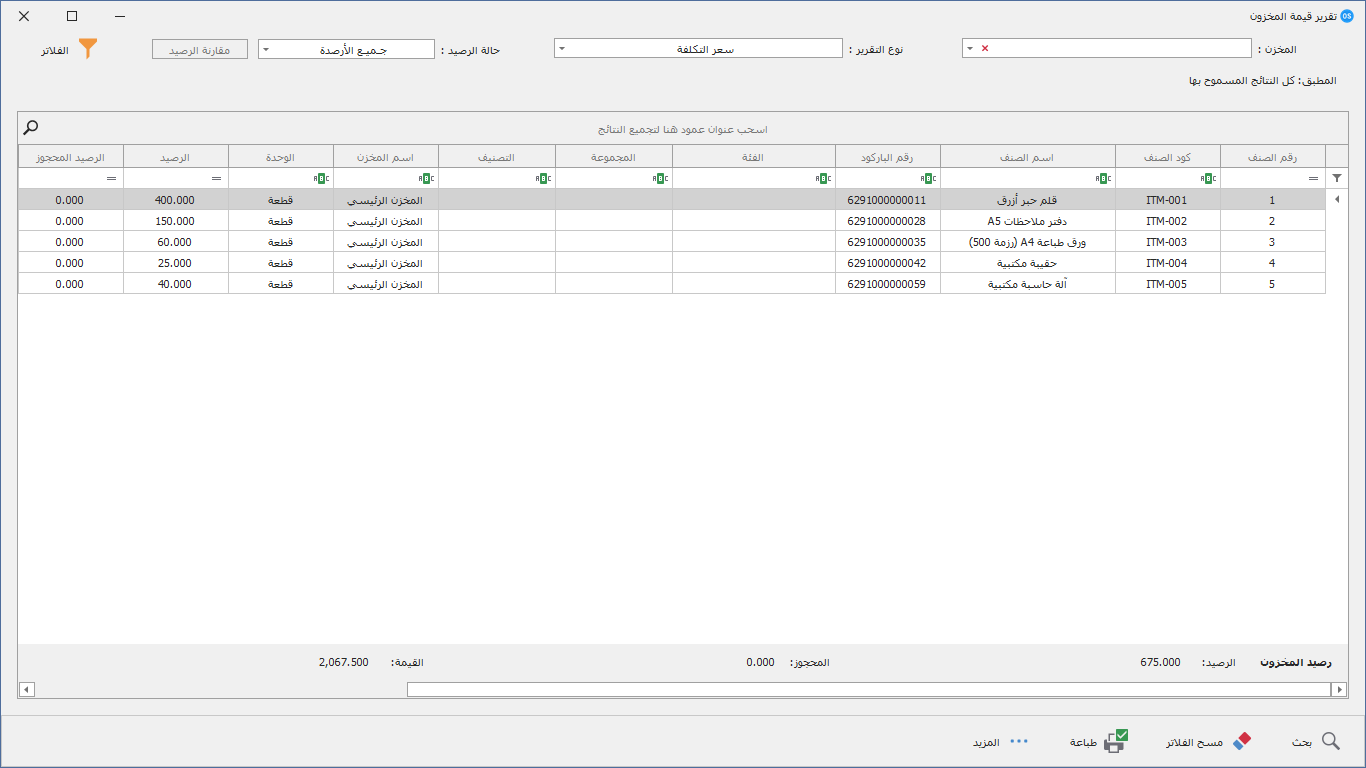Open filter condition icon under كود الصنف

tap(1208, 178)
